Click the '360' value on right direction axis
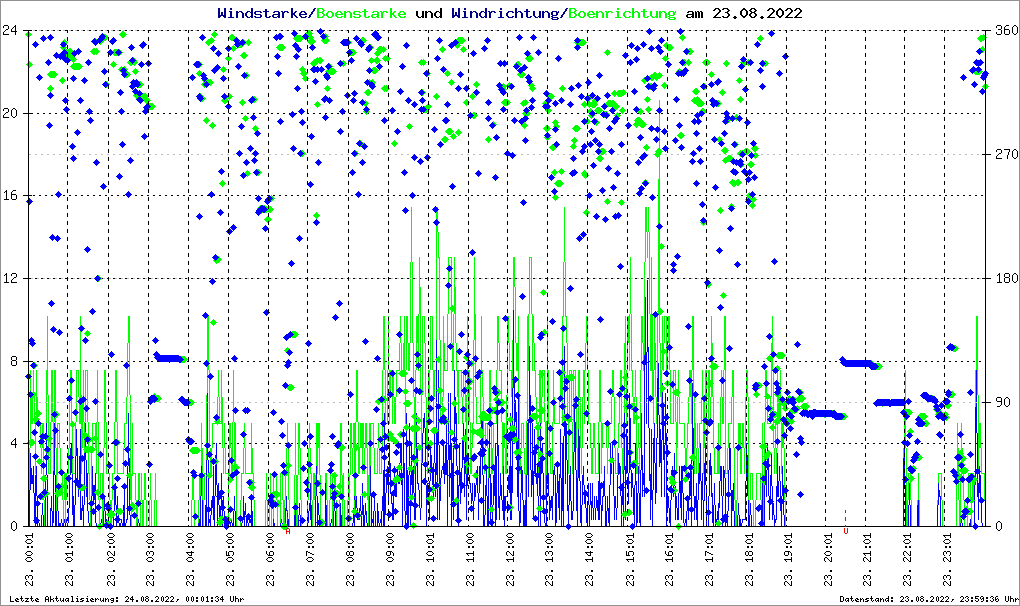1020x606 pixels. click(x=1005, y=30)
